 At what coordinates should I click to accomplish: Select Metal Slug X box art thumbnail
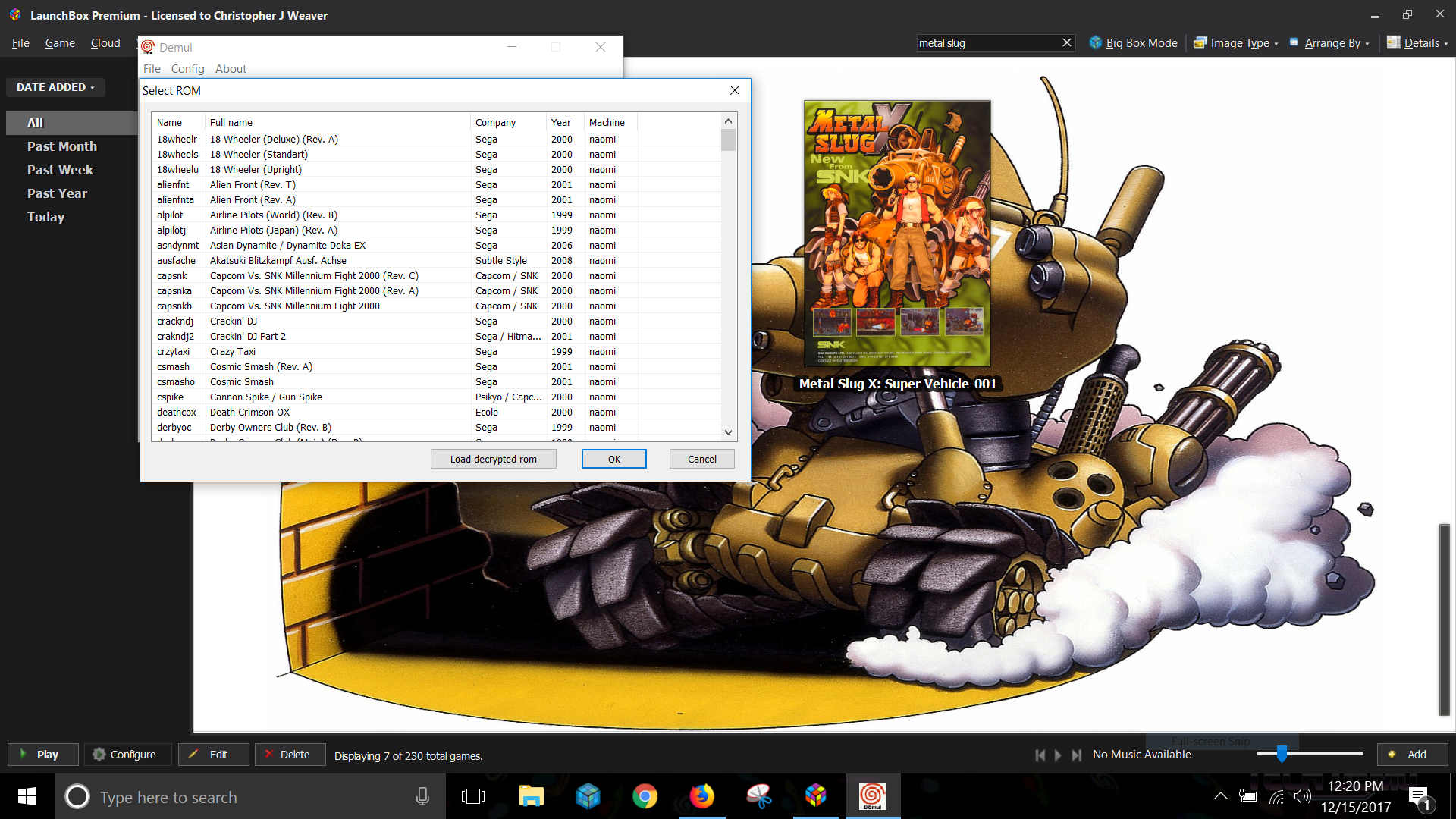(x=897, y=234)
